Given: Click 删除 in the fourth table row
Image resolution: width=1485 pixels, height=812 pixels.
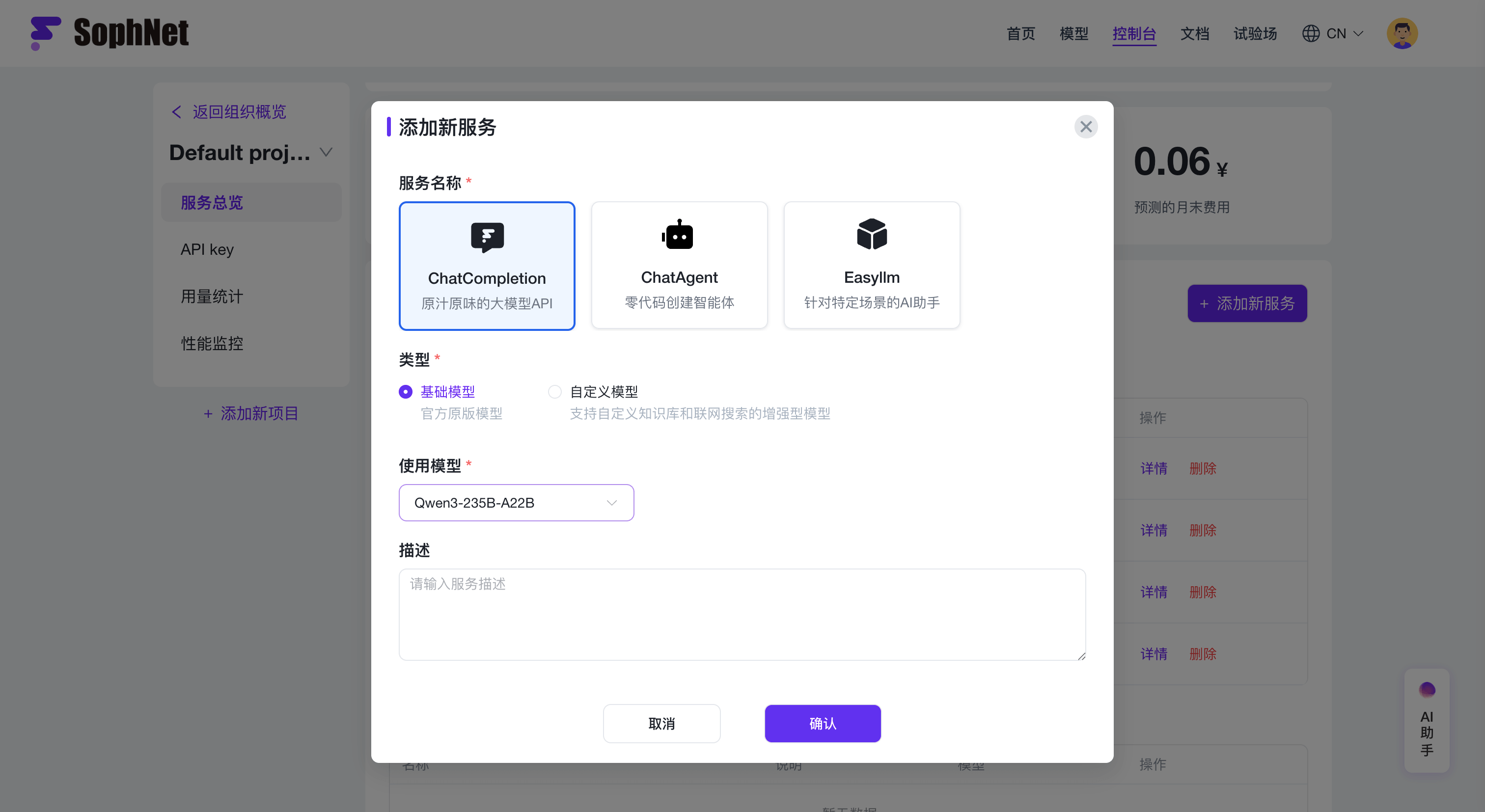Looking at the screenshot, I should click(x=1203, y=654).
